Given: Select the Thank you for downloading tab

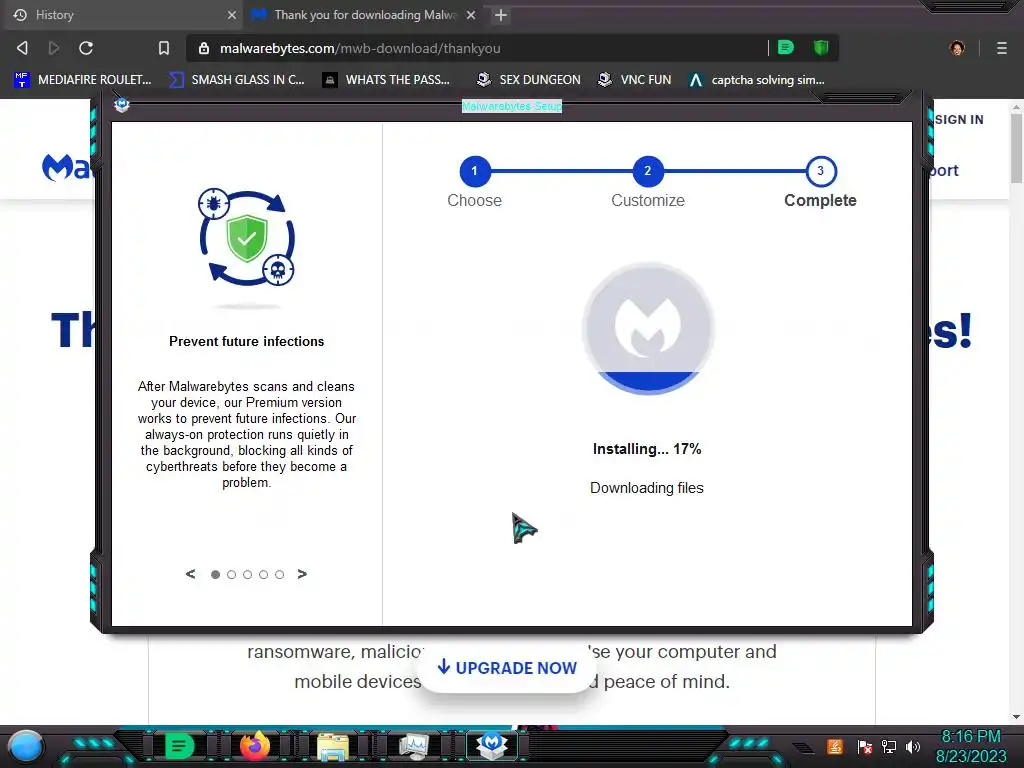Looking at the screenshot, I should click(x=363, y=14).
